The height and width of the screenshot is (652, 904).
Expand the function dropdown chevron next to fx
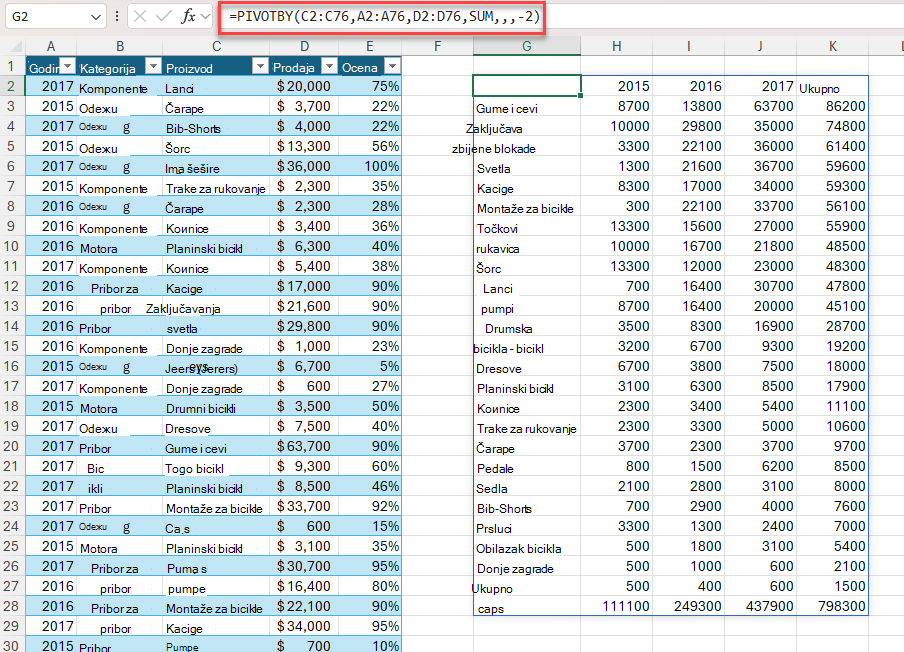[205, 17]
